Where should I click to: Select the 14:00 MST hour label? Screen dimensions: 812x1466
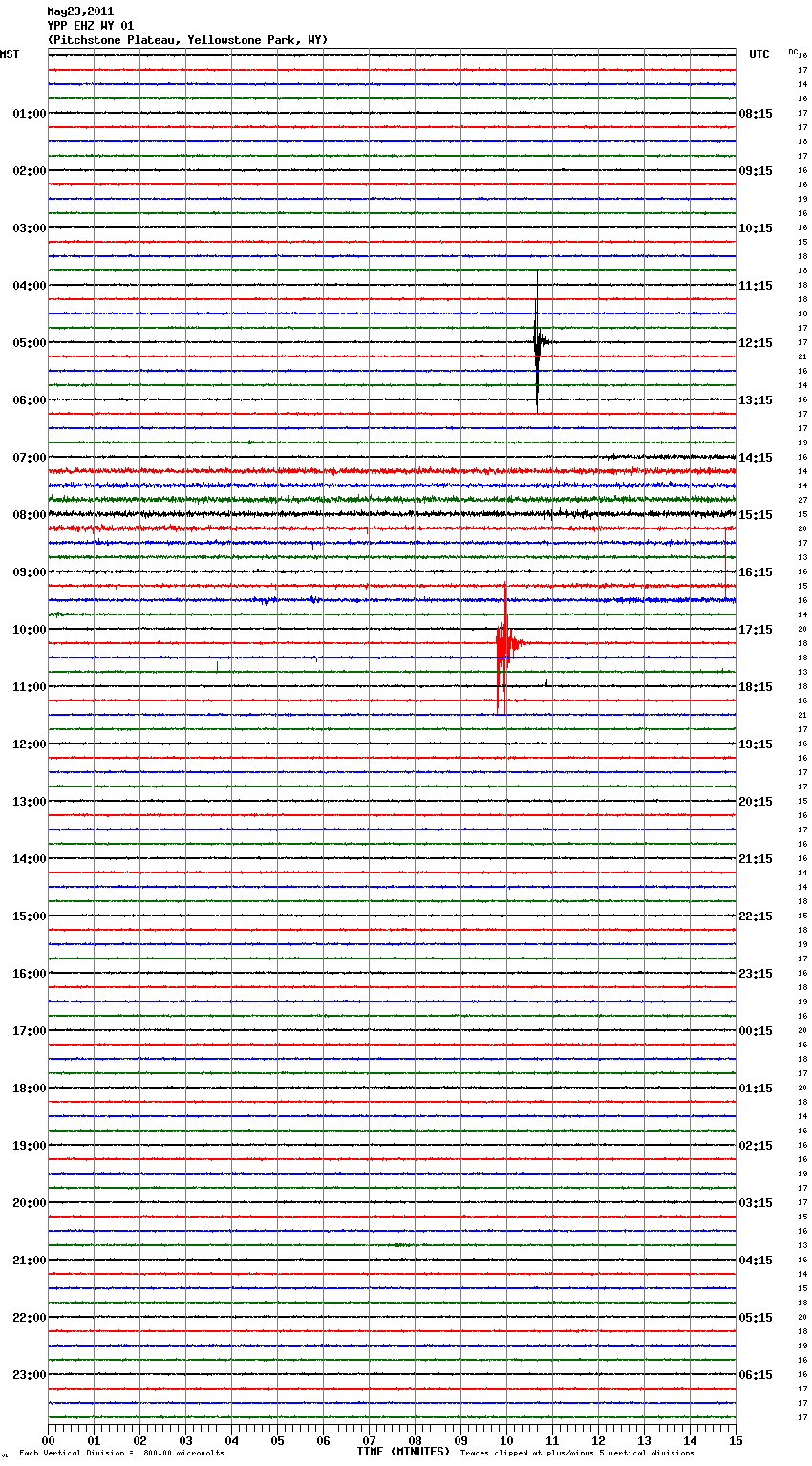29,859
